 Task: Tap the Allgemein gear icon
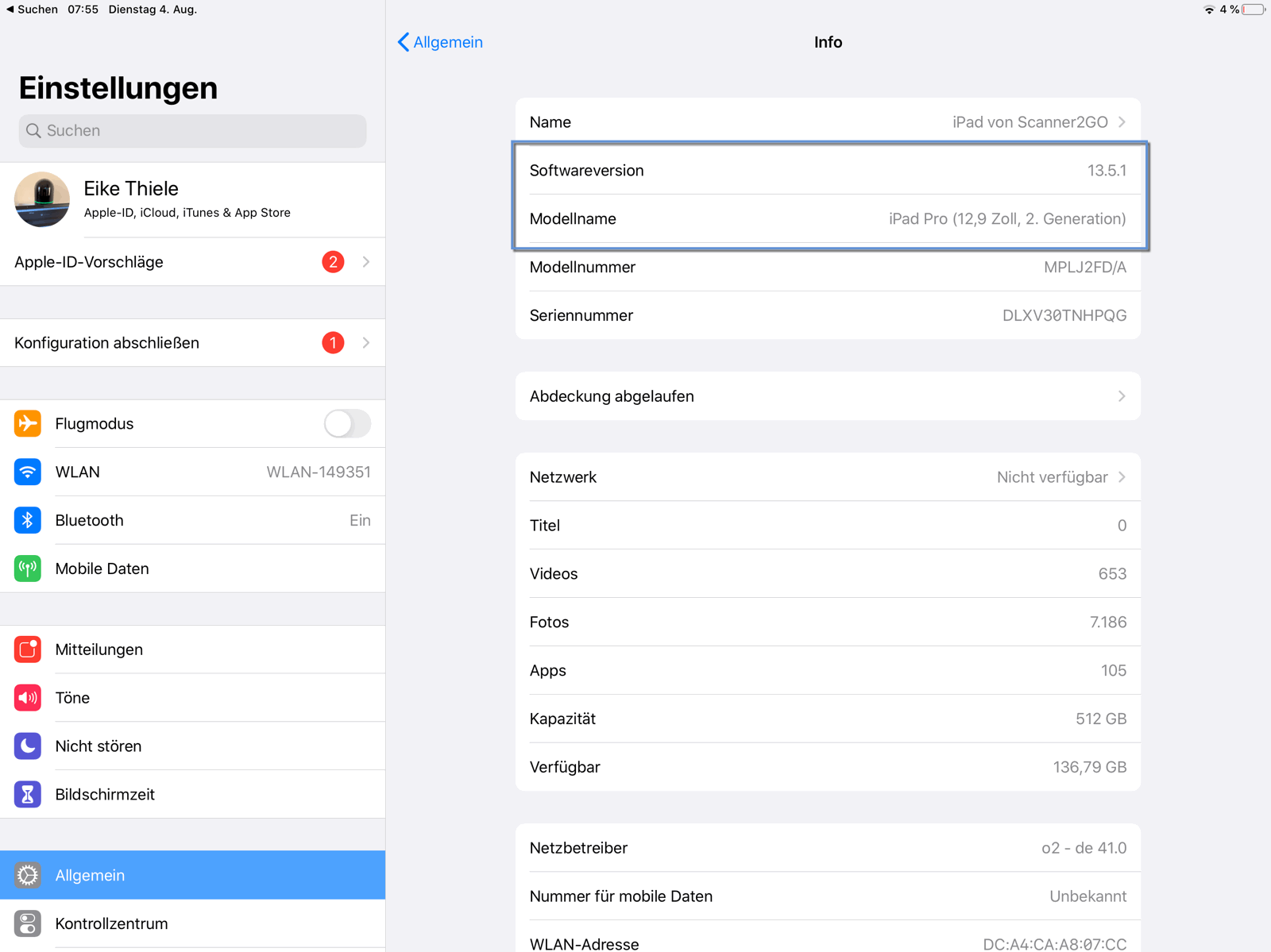pyautogui.click(x=28, y=875)
